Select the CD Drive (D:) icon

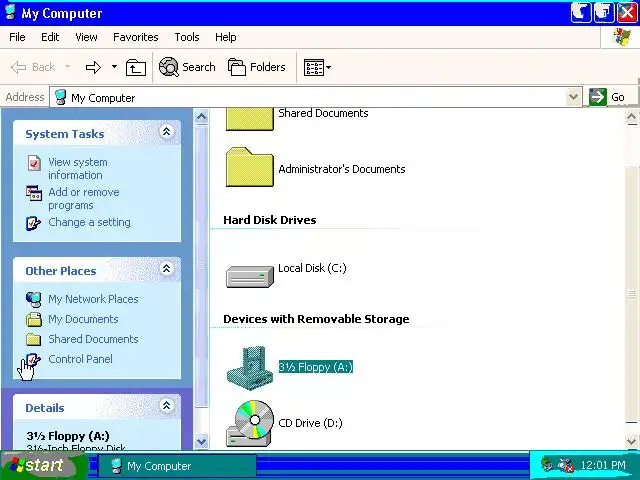coord(250,424)
